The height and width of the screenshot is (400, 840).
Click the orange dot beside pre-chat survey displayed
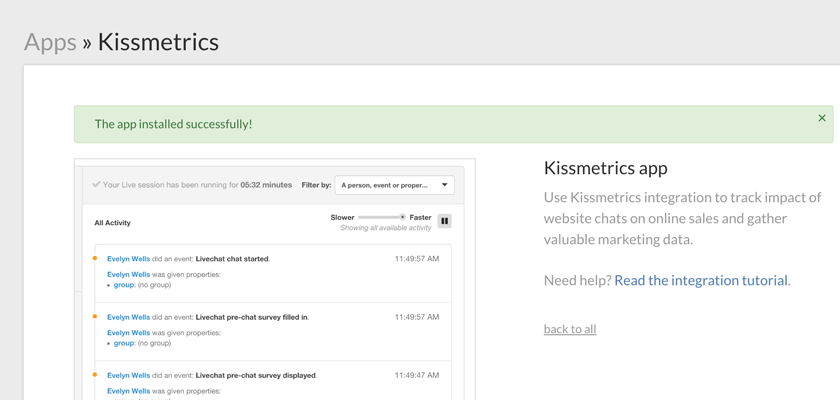pos(95,375)
